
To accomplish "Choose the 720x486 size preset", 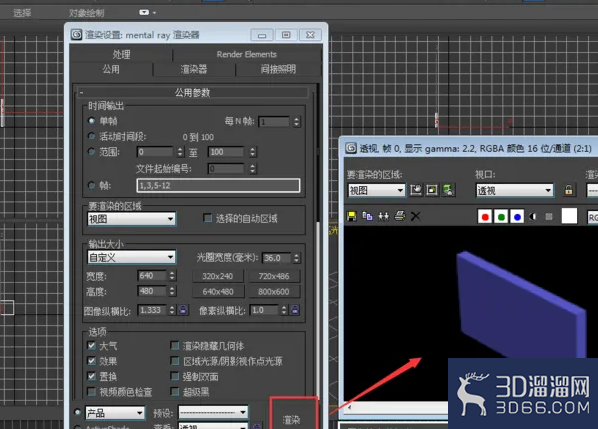I will tap(274, 276).
